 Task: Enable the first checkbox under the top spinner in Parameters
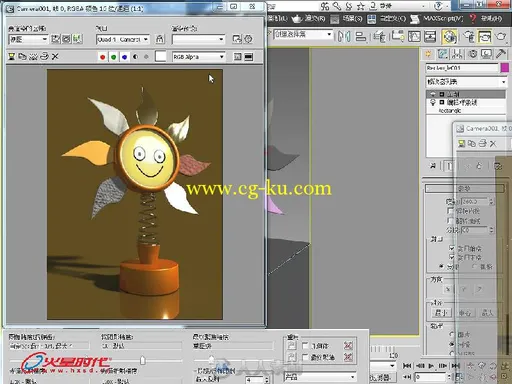tap(450, 211)
